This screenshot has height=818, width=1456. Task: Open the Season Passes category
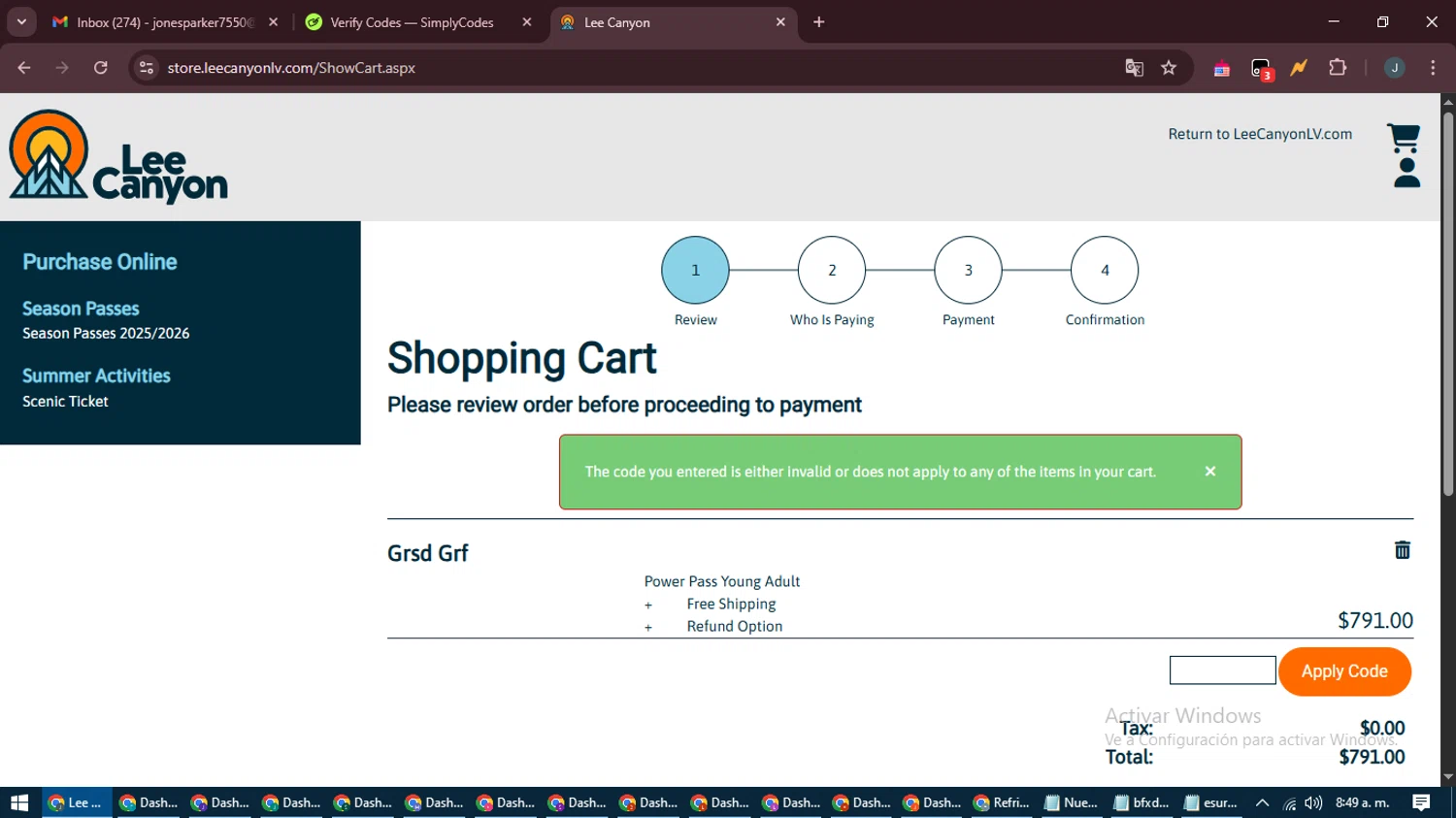coord(81,309)
